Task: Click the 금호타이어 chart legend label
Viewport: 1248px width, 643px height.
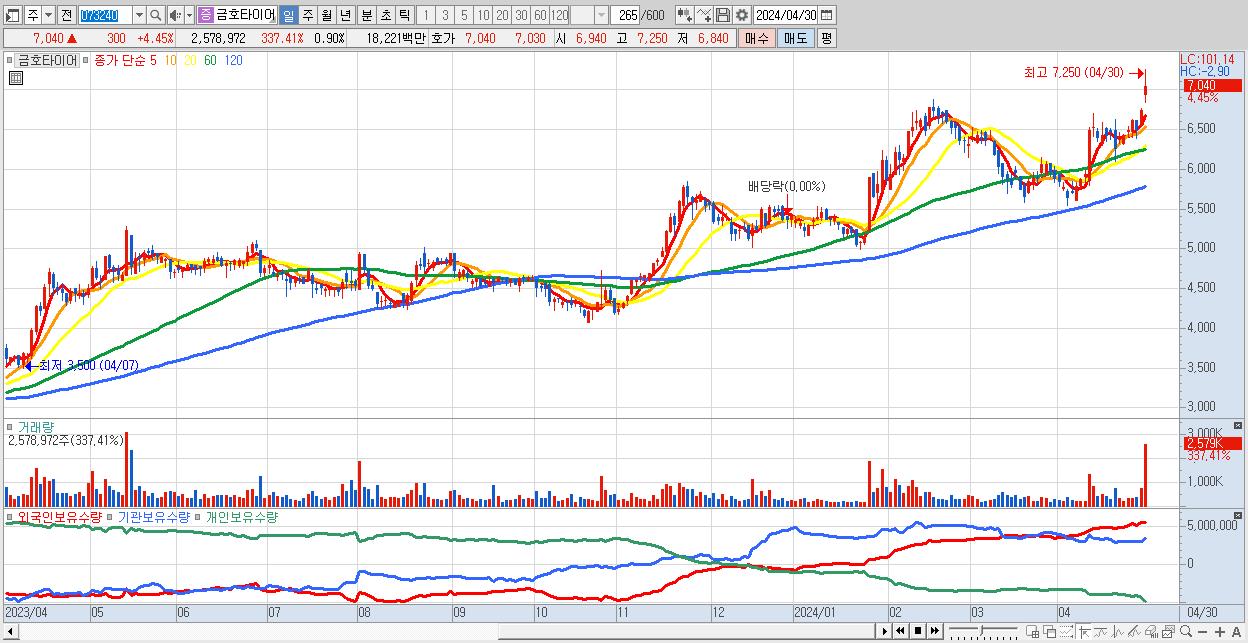Action: point(47,60)
